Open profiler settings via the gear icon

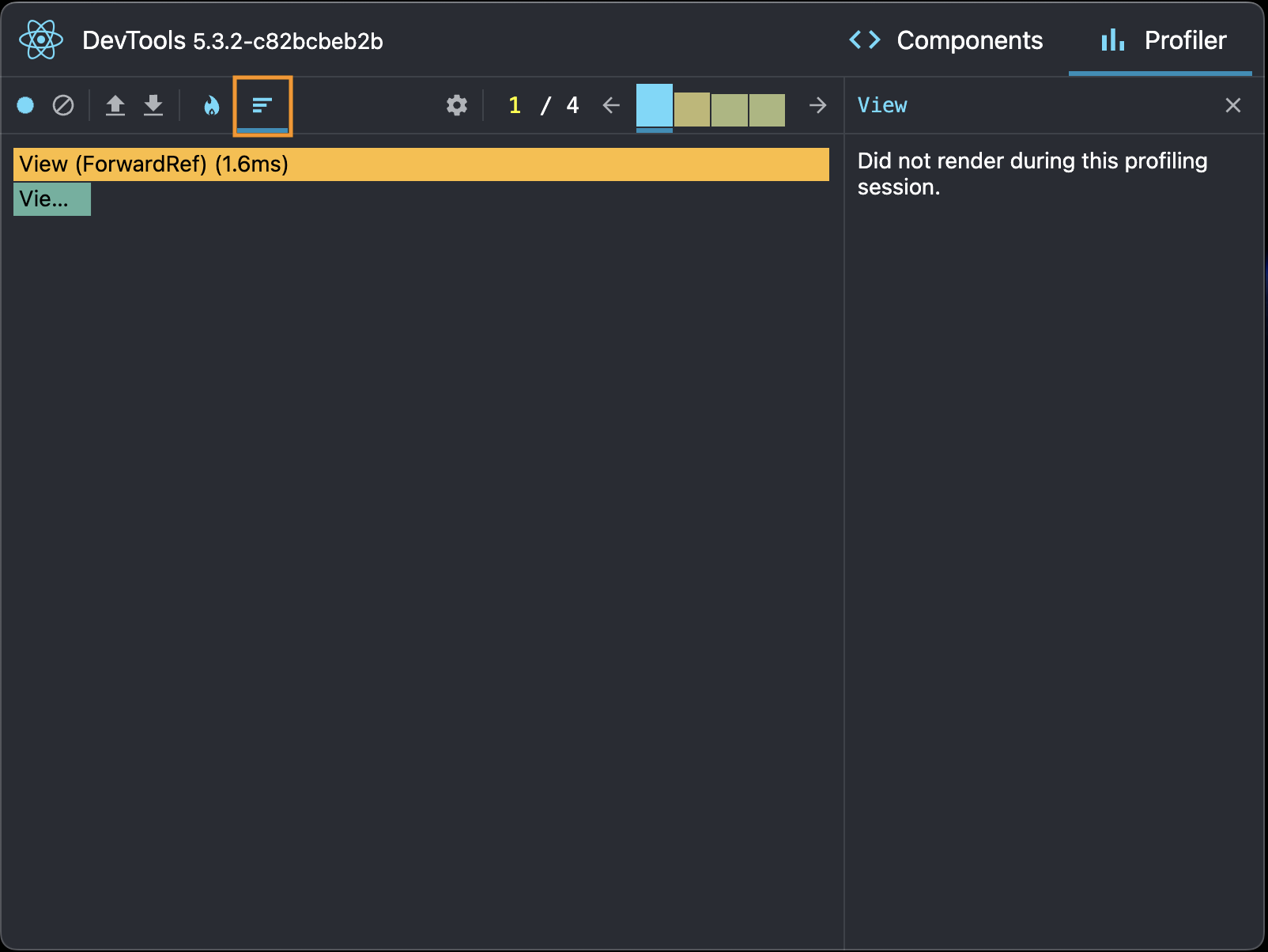coord(456,105)
